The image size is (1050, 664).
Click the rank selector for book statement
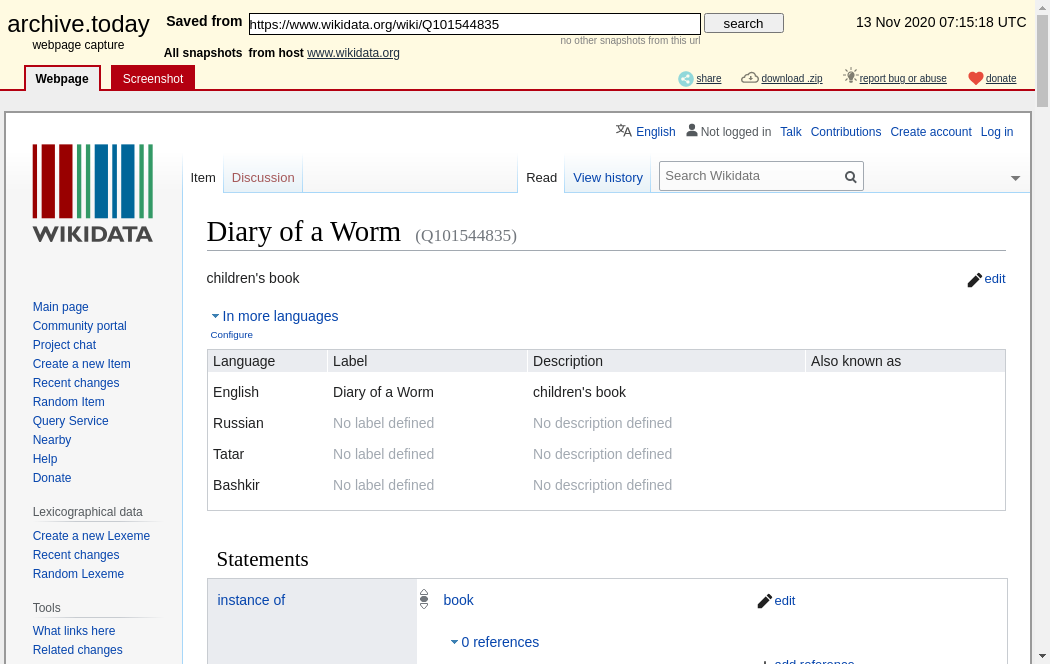[424, 599]
